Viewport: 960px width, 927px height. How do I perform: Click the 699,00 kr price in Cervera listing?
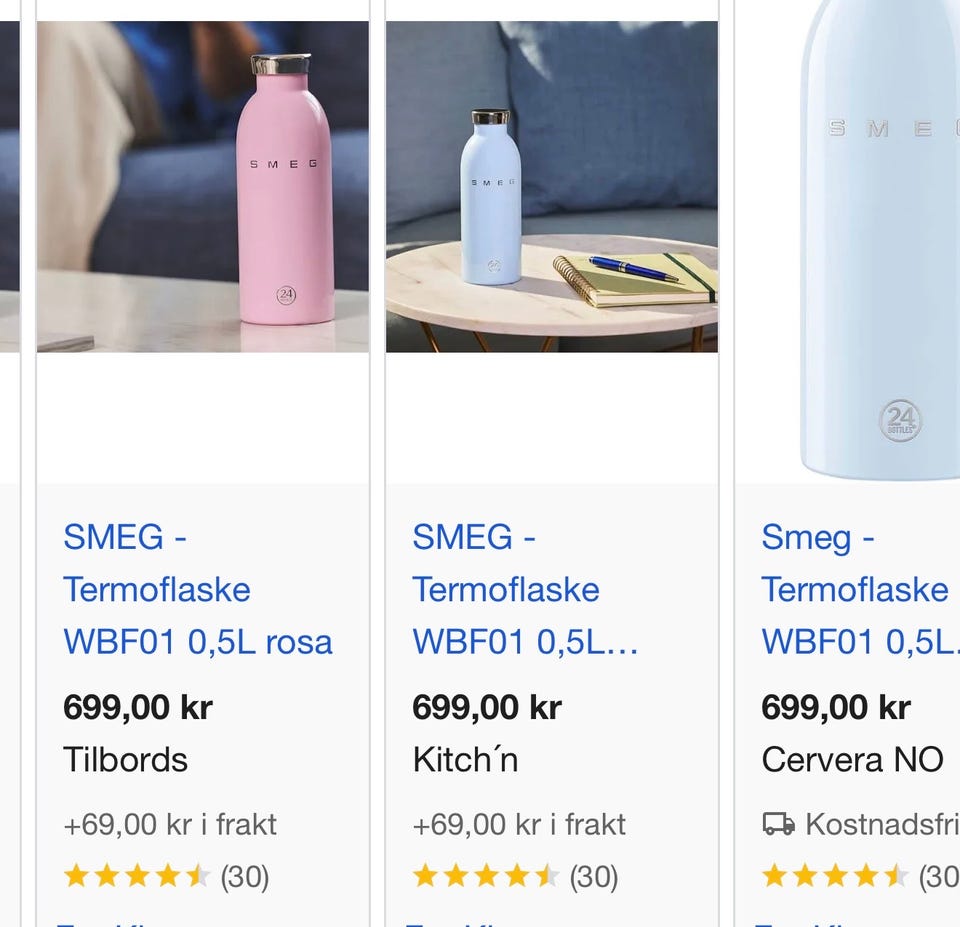[x=836, y=707]
